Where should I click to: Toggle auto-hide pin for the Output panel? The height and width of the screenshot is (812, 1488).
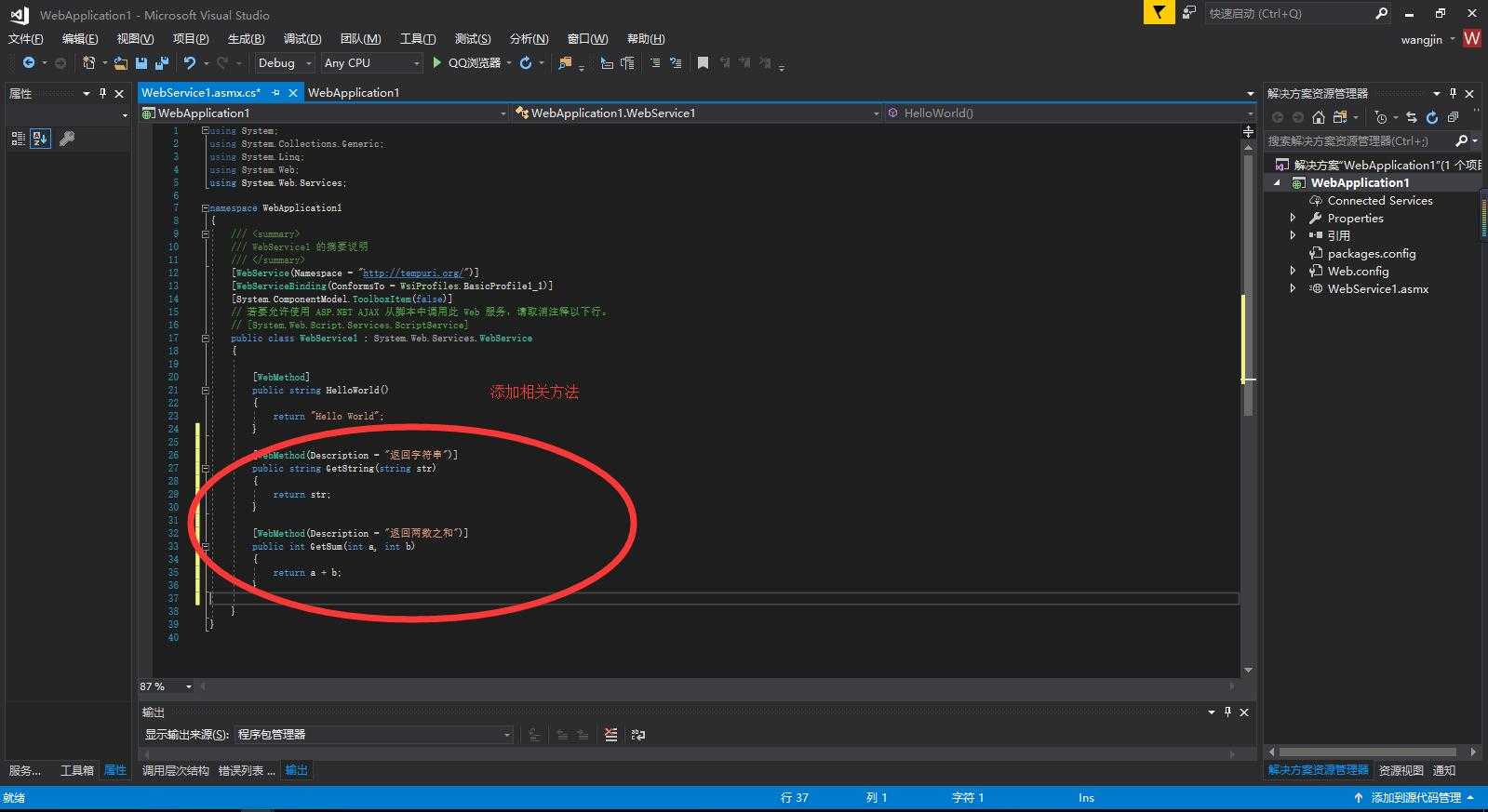1227,712
